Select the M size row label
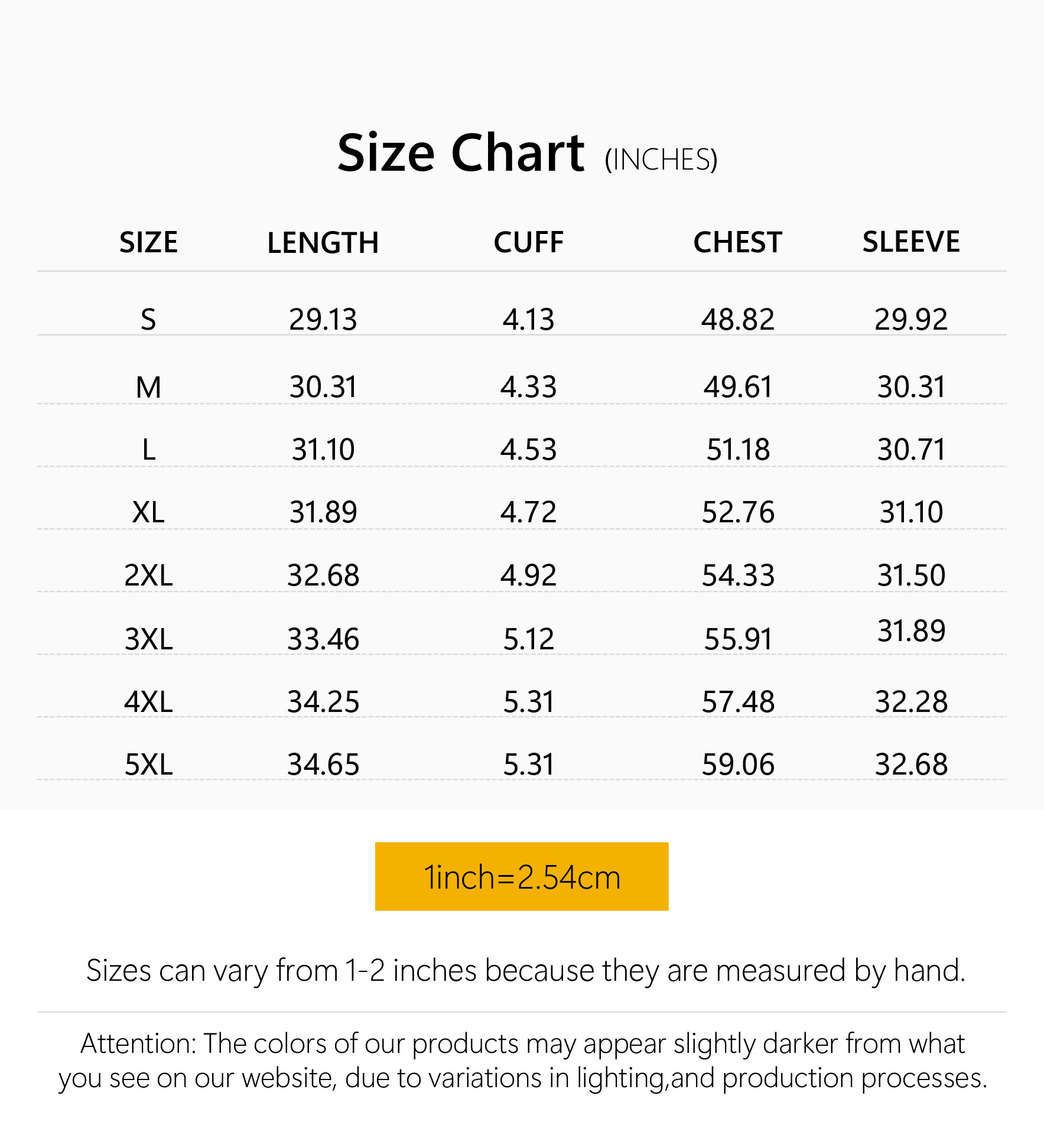 pos(148,388)
